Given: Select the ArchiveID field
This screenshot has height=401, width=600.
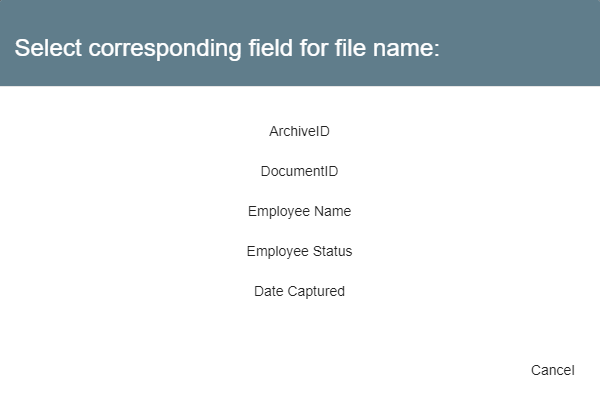Looking at the screenshot, I should coord(299,131).
